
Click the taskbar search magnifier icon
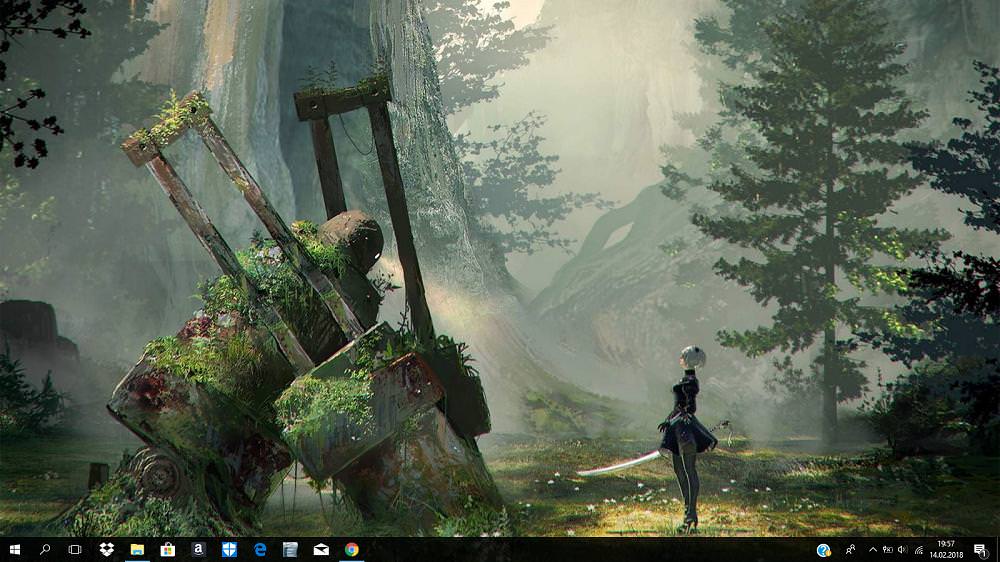pos(45,549)
